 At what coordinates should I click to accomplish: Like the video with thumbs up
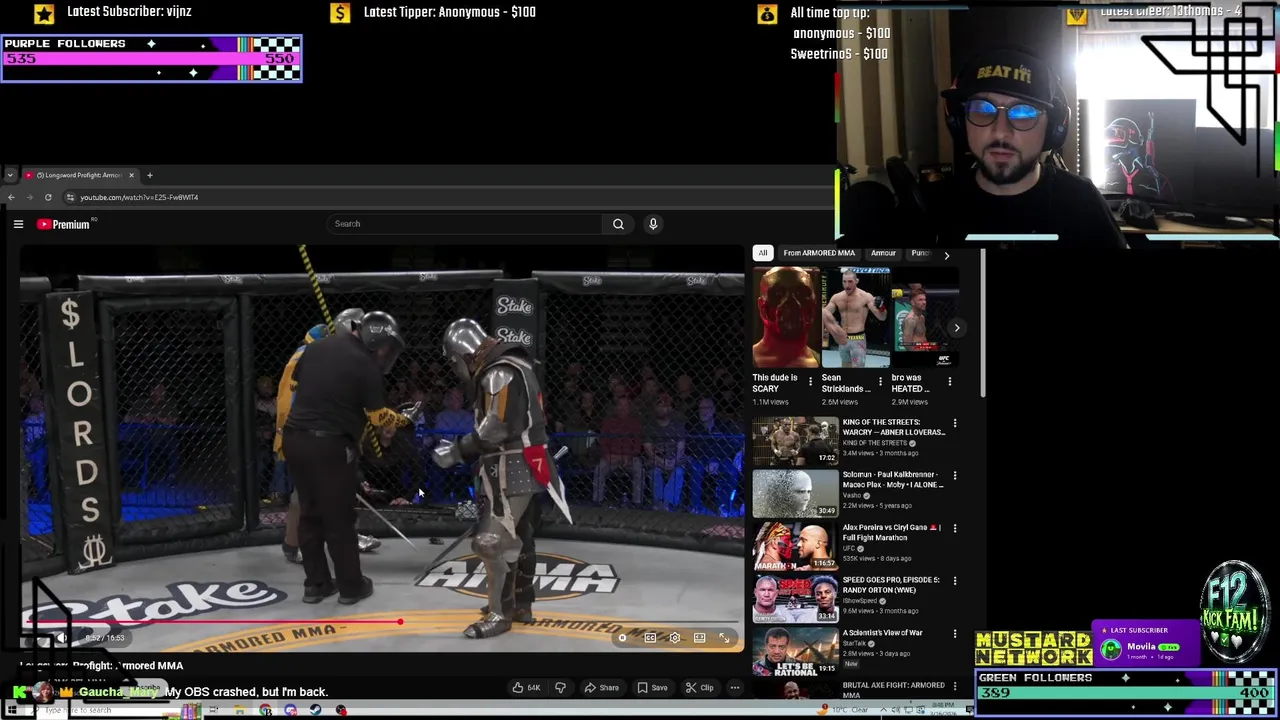click(527, 688)
